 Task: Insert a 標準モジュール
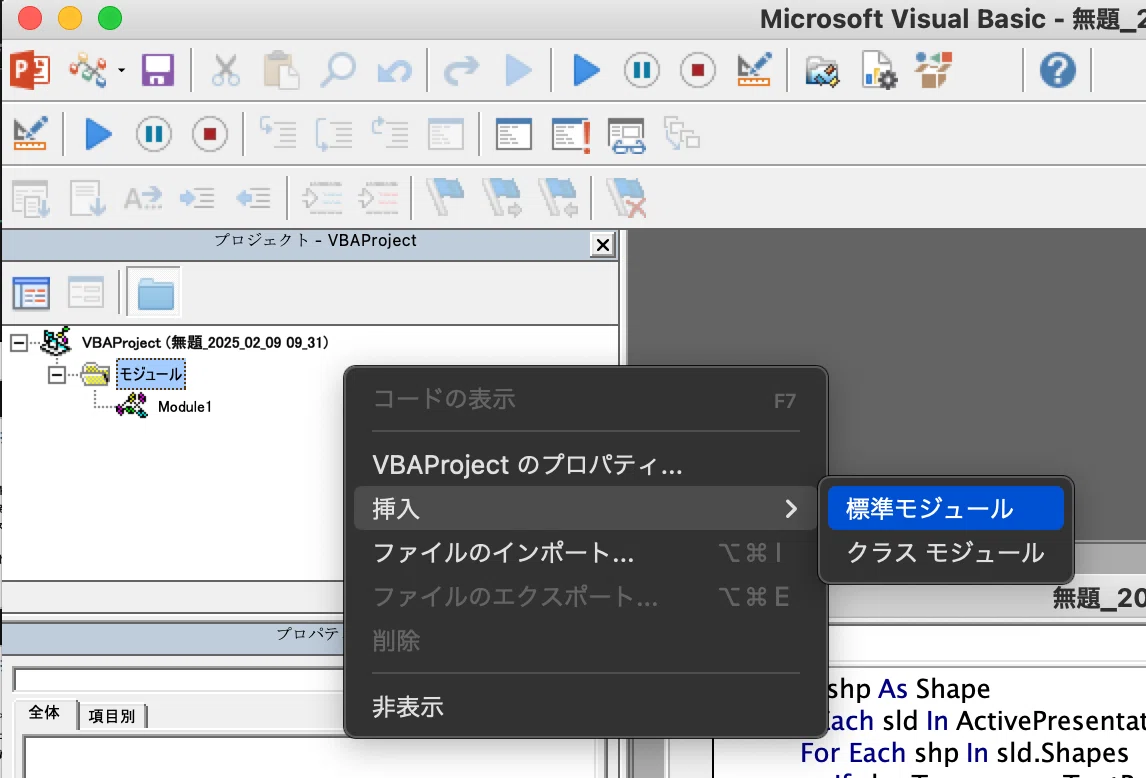[945, 508]
